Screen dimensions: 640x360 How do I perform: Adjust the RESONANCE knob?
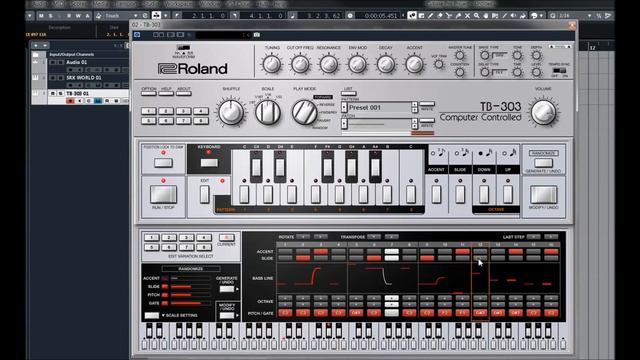(x=329, y=64)
